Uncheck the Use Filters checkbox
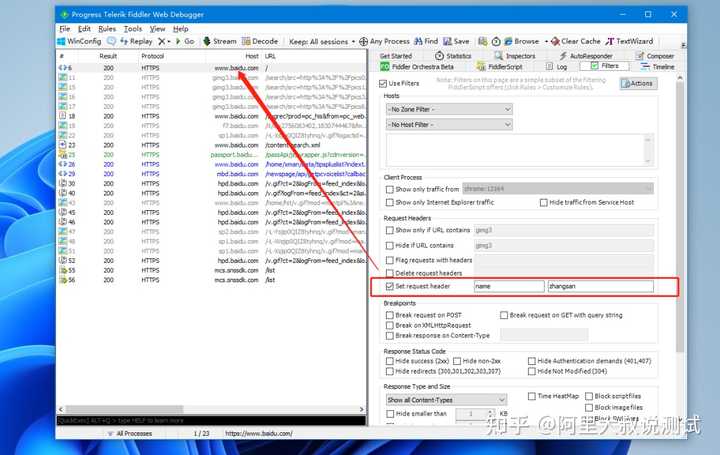 point(383,84)
